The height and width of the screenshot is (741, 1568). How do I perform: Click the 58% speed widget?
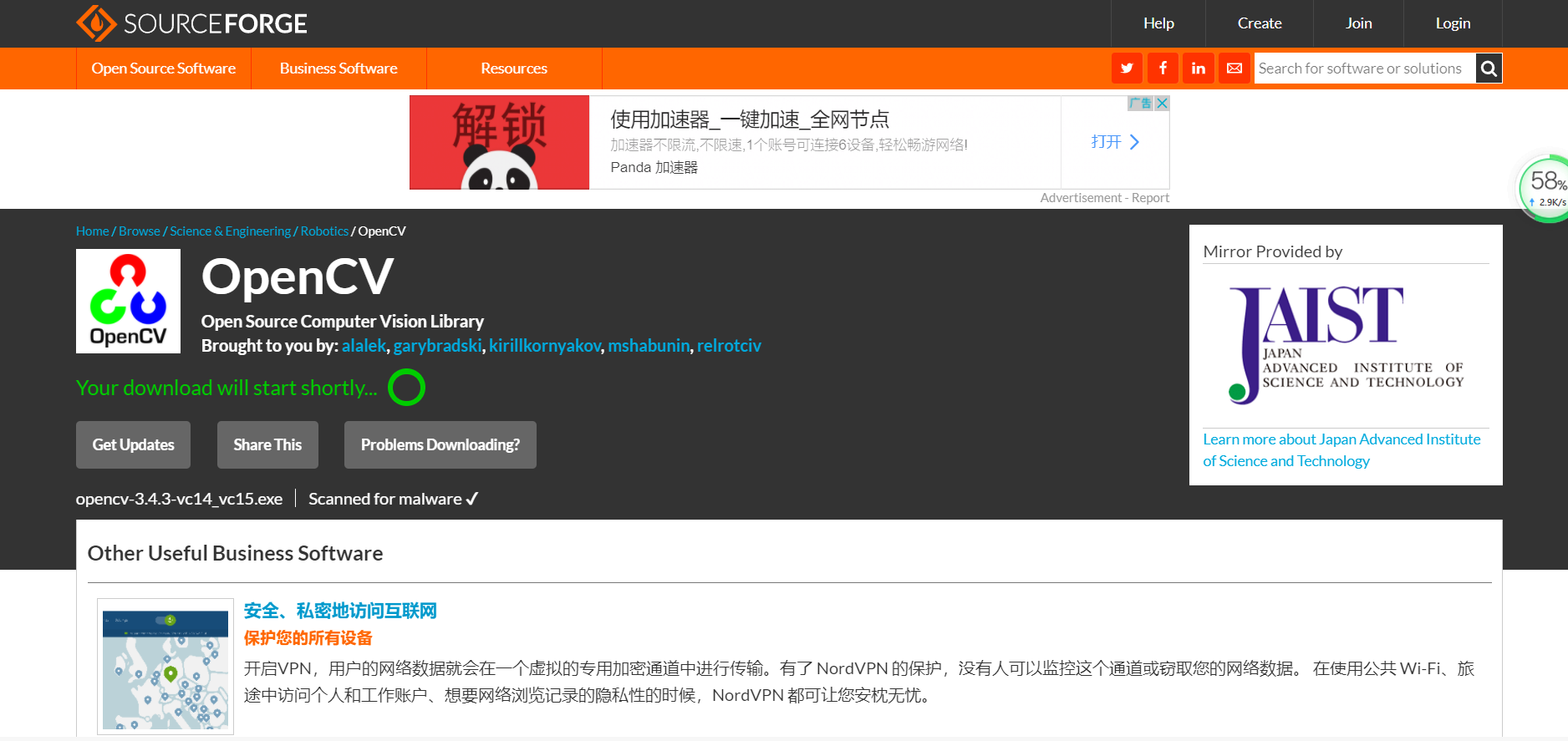(x=1544, y=189)
